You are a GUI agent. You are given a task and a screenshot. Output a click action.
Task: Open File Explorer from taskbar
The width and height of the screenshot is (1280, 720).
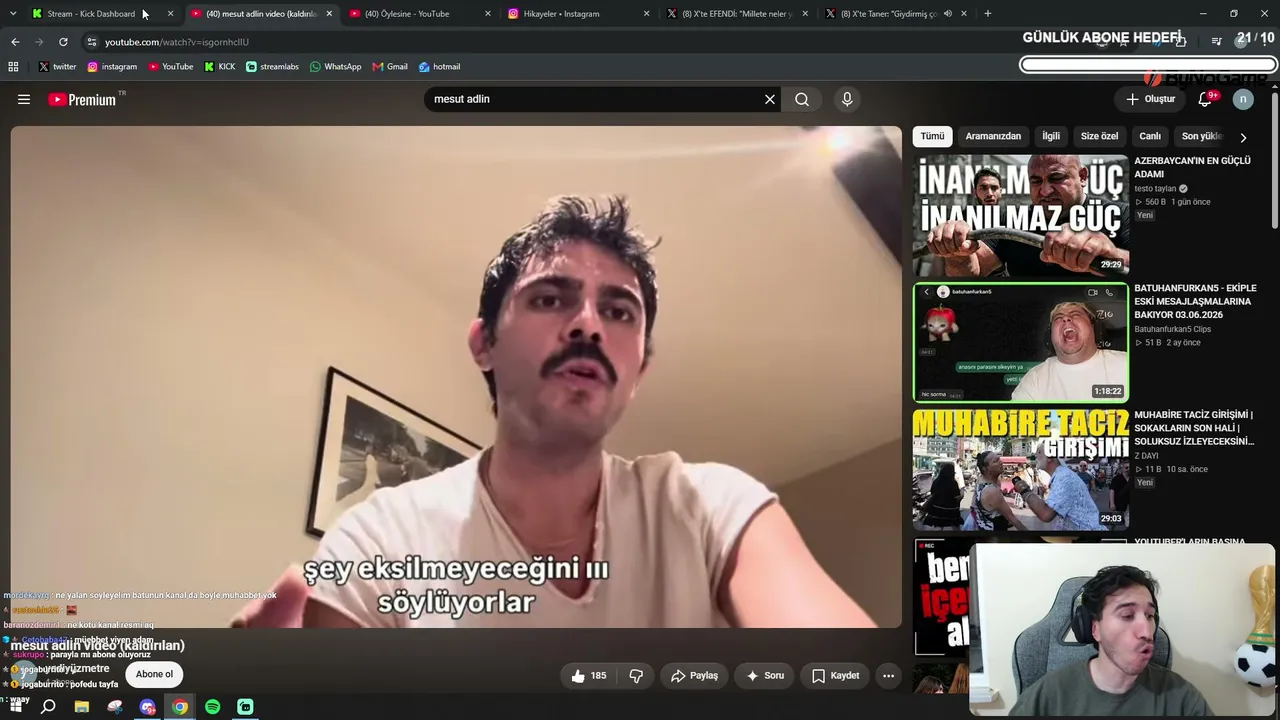[82, 707]
